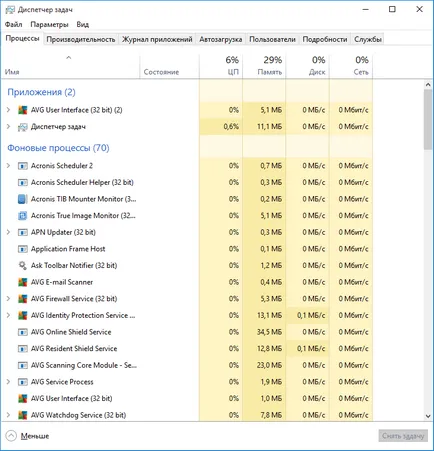Click the AVG Service Process icon

[x=22, y=382]
